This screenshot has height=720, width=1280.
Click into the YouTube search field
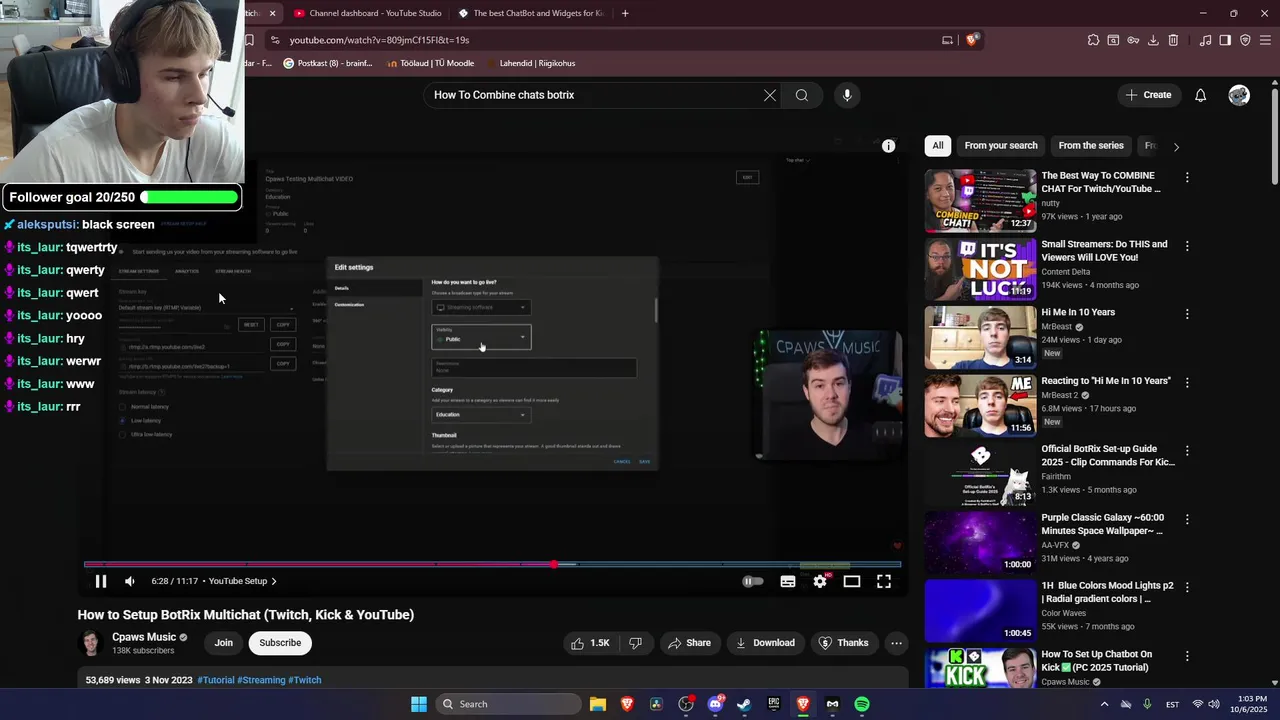(595, 95)
